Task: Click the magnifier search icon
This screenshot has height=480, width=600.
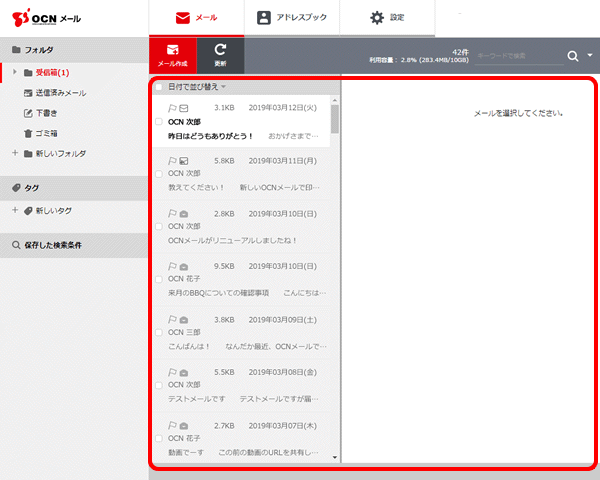Action: click(x=573, y=56)
